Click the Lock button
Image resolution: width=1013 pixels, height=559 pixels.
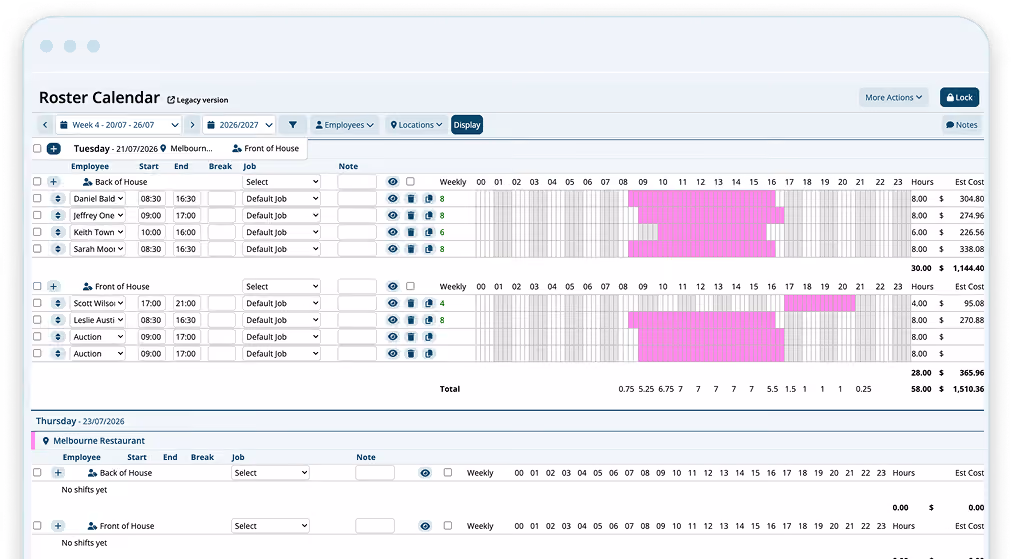point(959,98)
